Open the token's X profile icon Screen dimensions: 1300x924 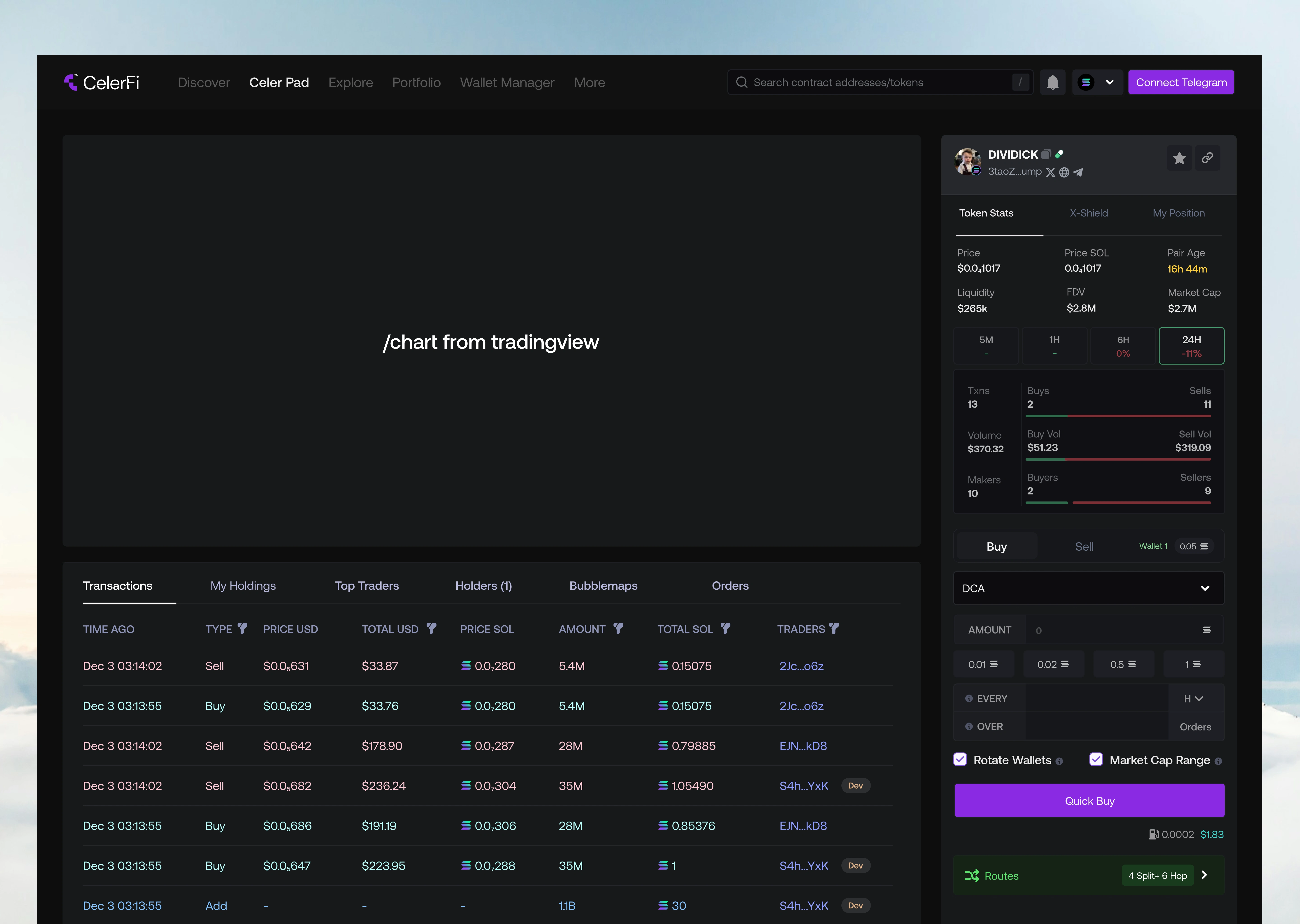(x=1051, y=172)
